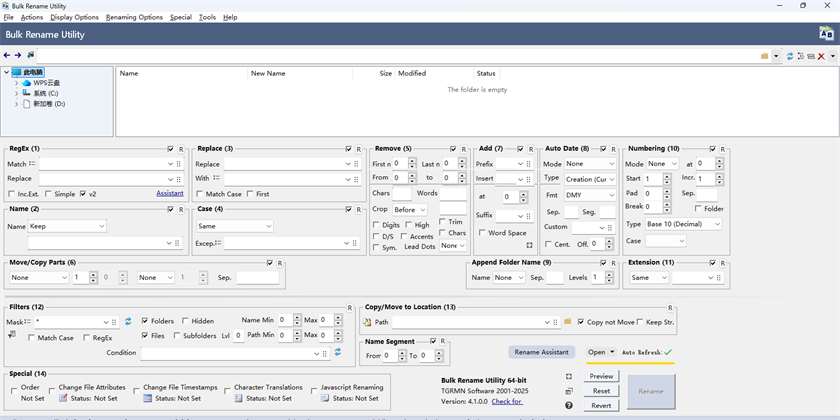Image resolution: width=840 pixels, height=420 pixels.
Task: Click the Preview button
Action: [601, 376]
